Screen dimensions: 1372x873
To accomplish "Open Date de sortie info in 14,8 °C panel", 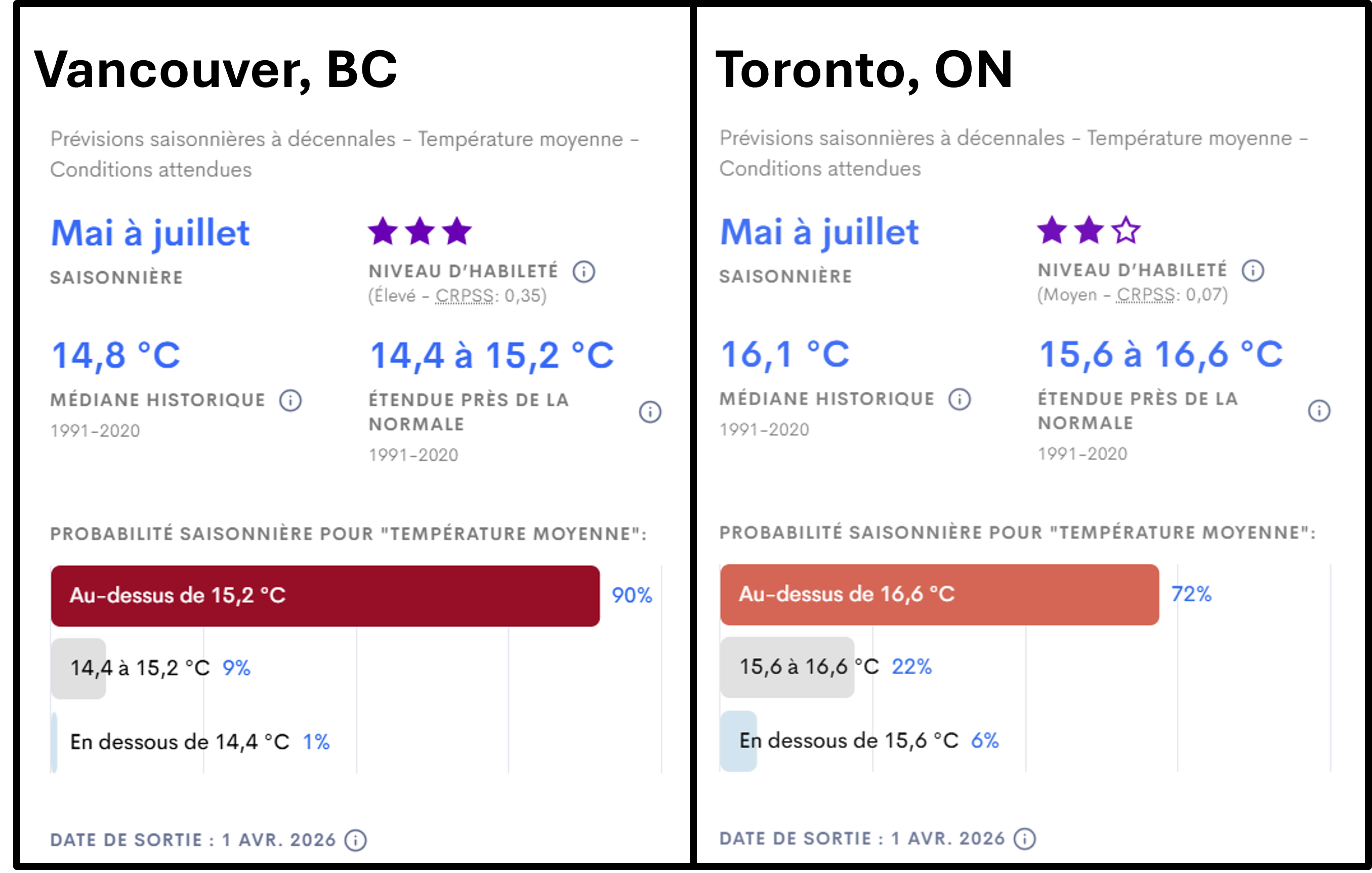I will 356,841.
